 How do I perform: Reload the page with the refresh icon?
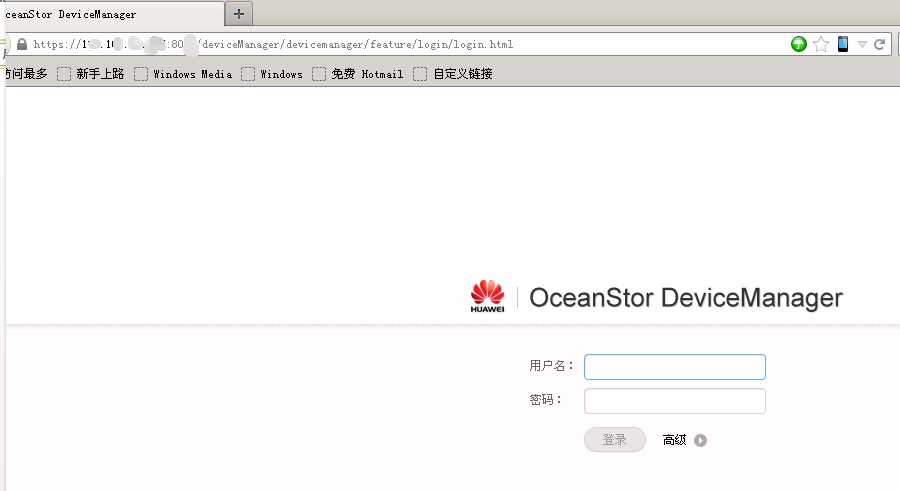(x=879, y=44)
